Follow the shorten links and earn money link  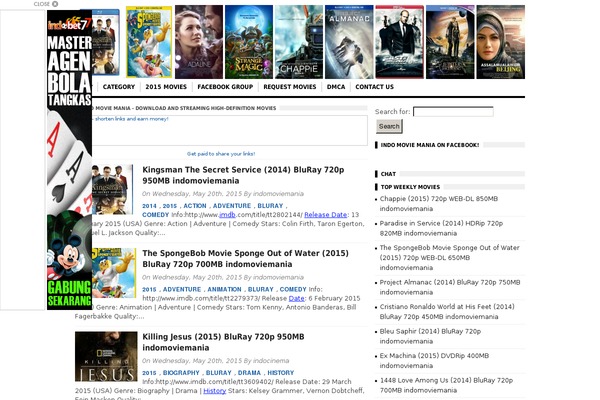pyautogui.click(x=131, y=119)
